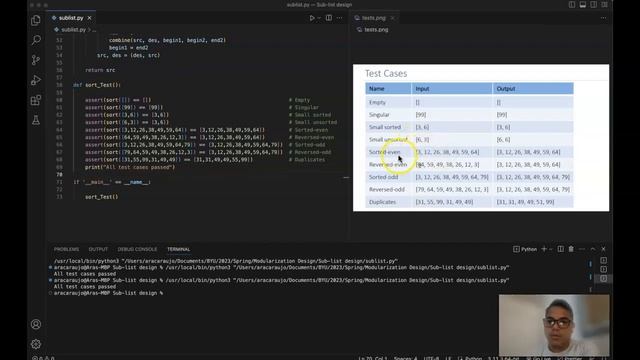Toggle the secondary sidebar layout button
The width and height of the screenshot is (640, 360).
point(593,5)
